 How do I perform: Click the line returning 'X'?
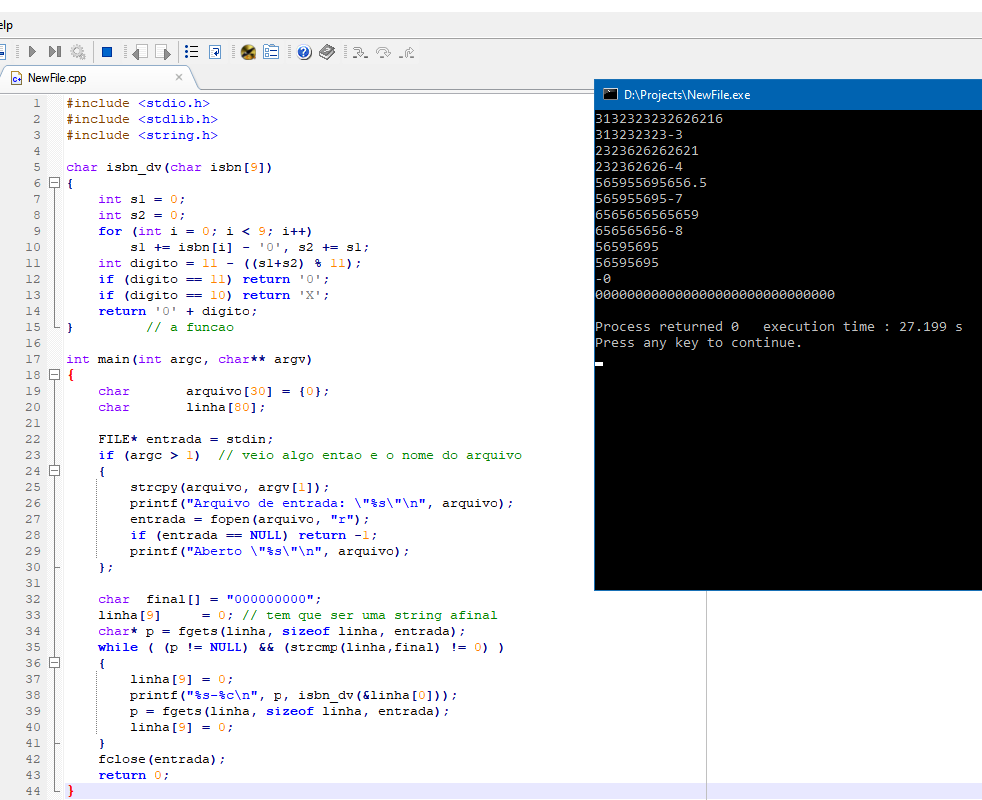(x=214, y=295)
